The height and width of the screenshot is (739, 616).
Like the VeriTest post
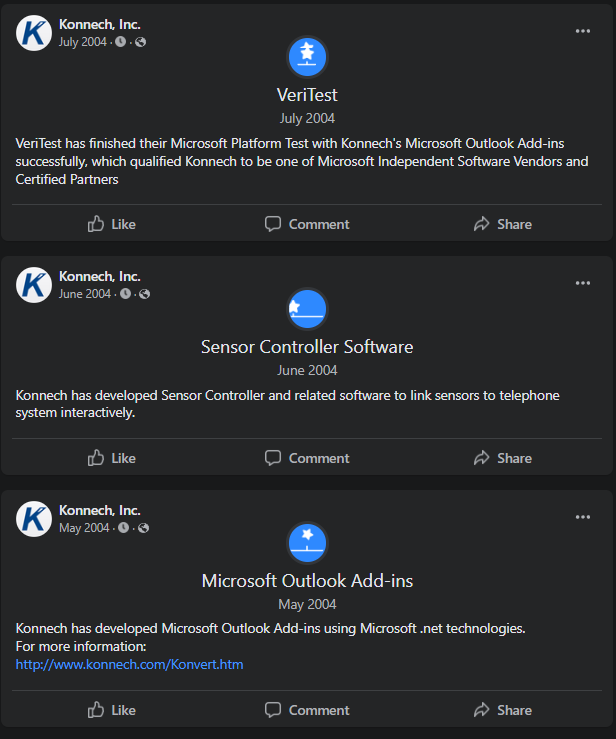[112, 224]
